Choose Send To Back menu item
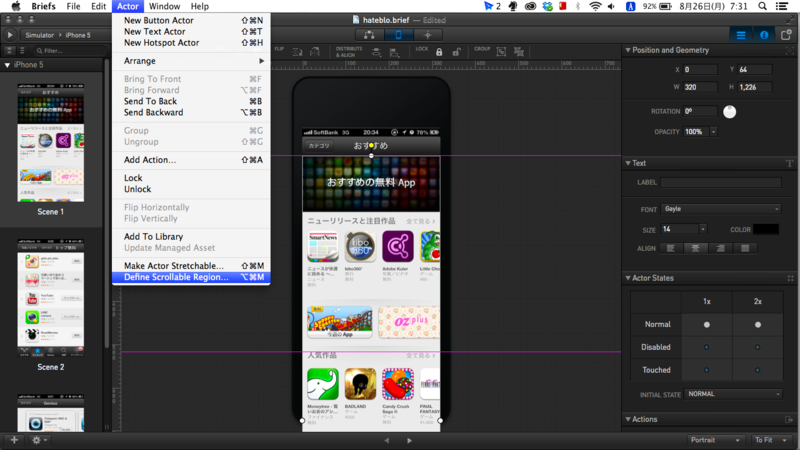 point(191,101)
